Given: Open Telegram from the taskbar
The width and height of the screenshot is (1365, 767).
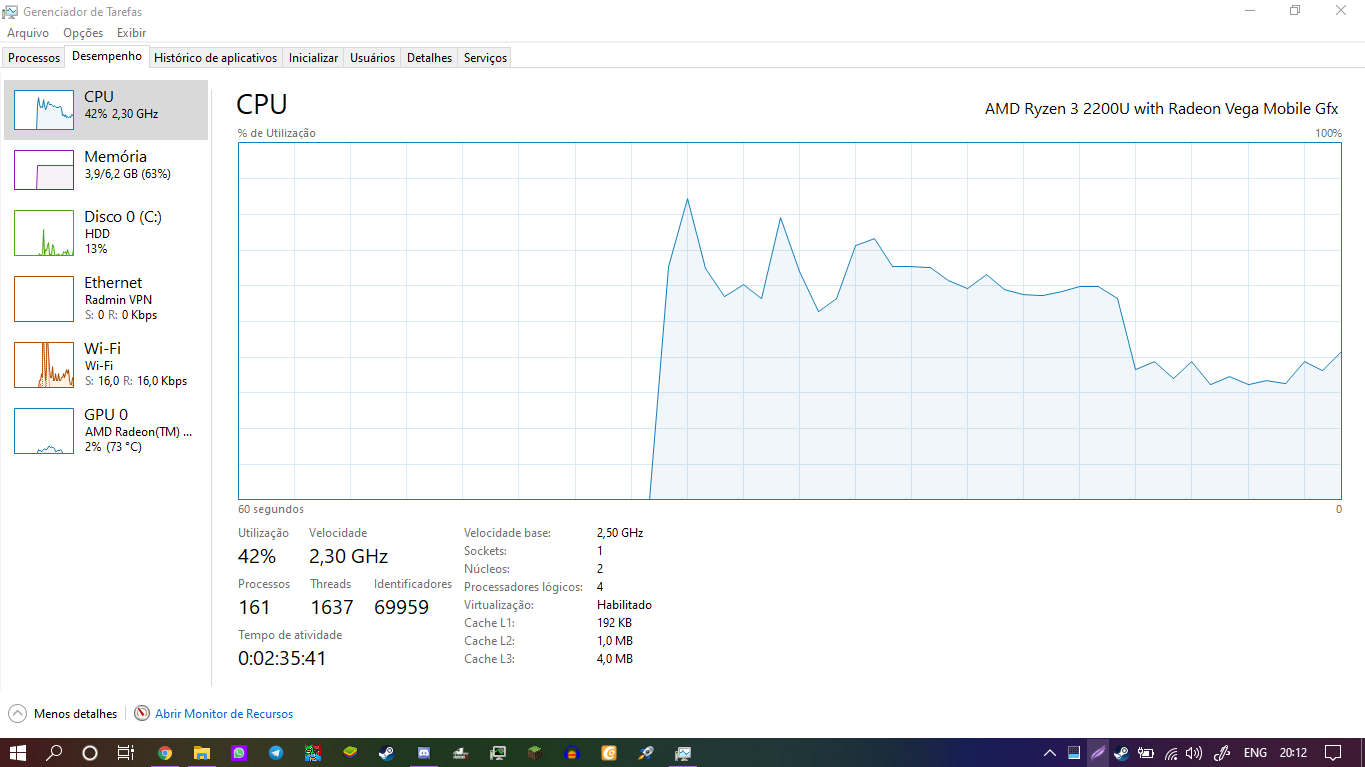Looking at the screenshot, I should (276, 752).
